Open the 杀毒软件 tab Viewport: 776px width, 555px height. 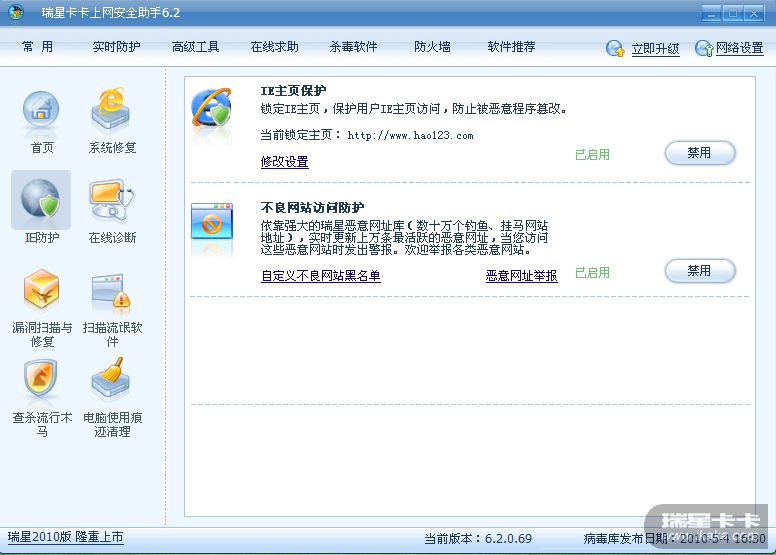point(353,47)
